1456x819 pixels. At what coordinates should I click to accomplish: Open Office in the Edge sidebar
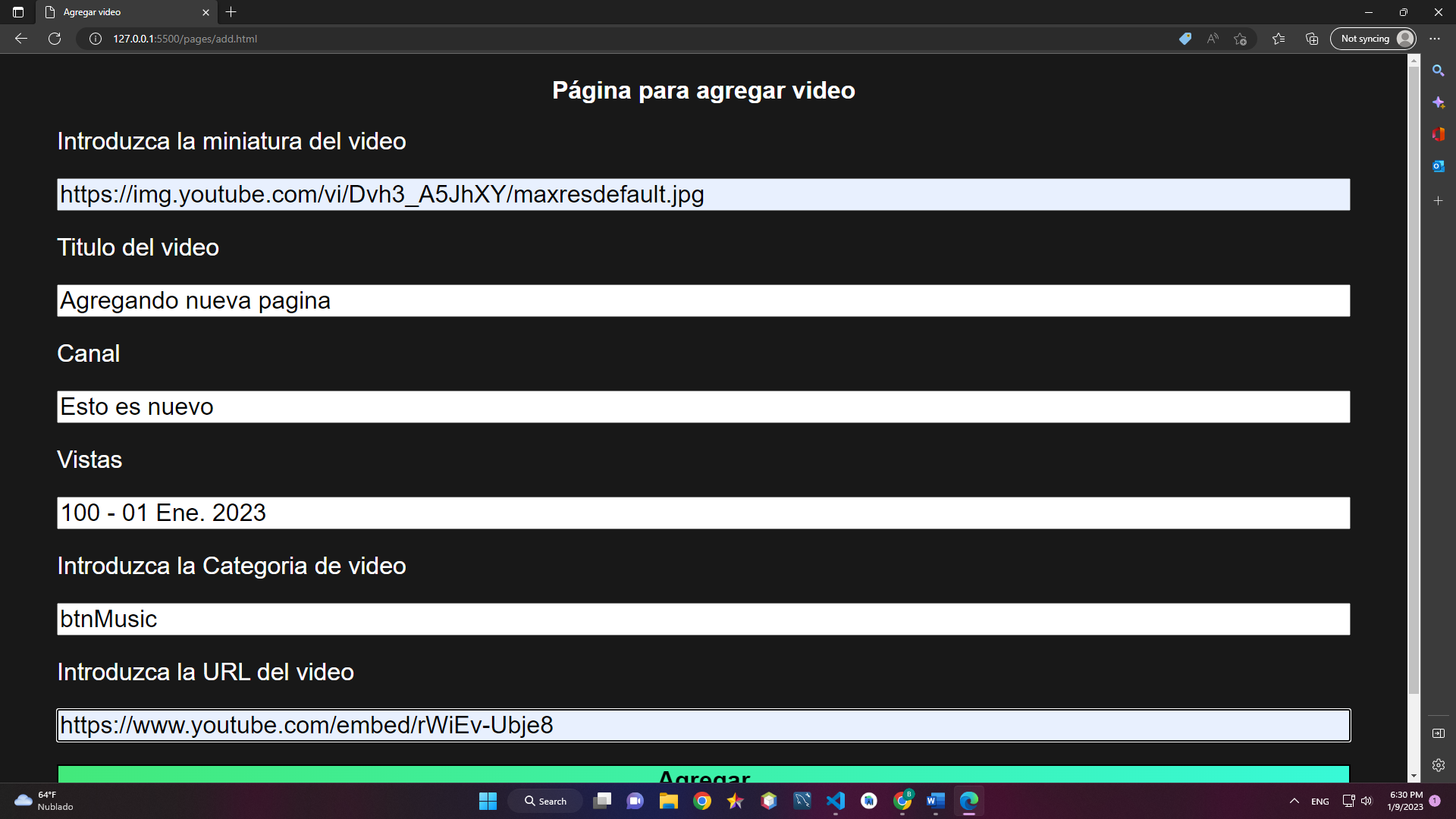(1439, 134)
